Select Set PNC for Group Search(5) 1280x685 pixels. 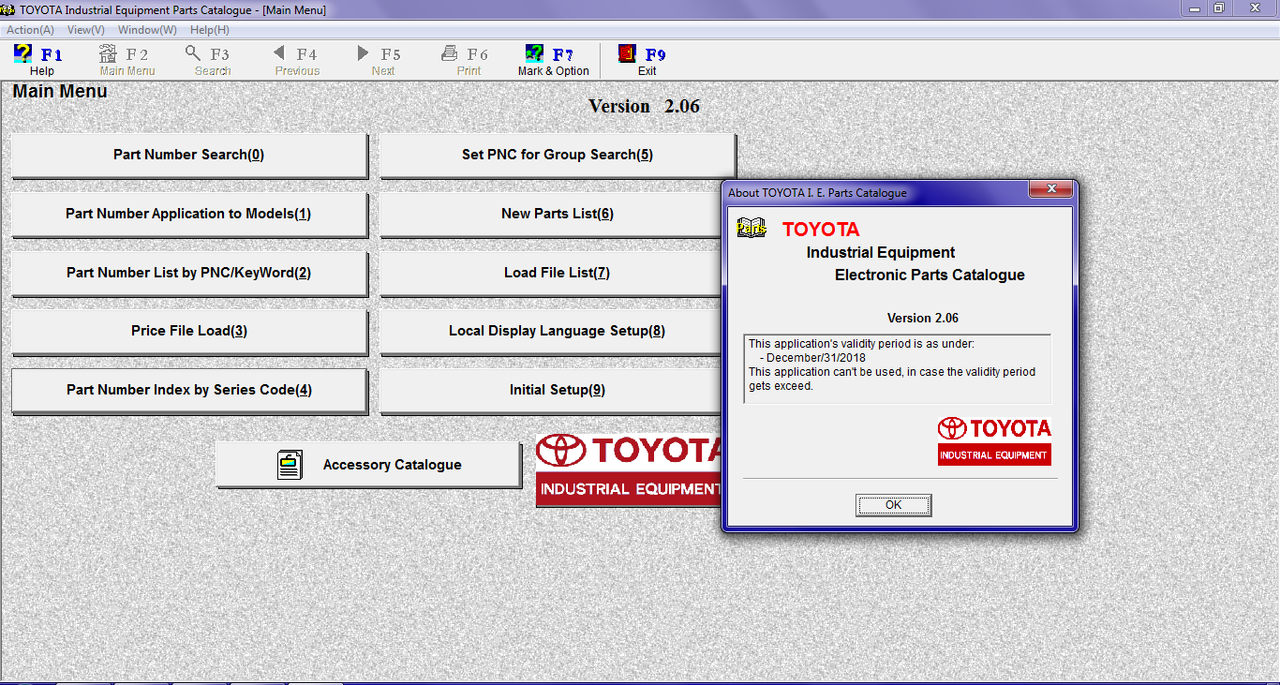557,155
